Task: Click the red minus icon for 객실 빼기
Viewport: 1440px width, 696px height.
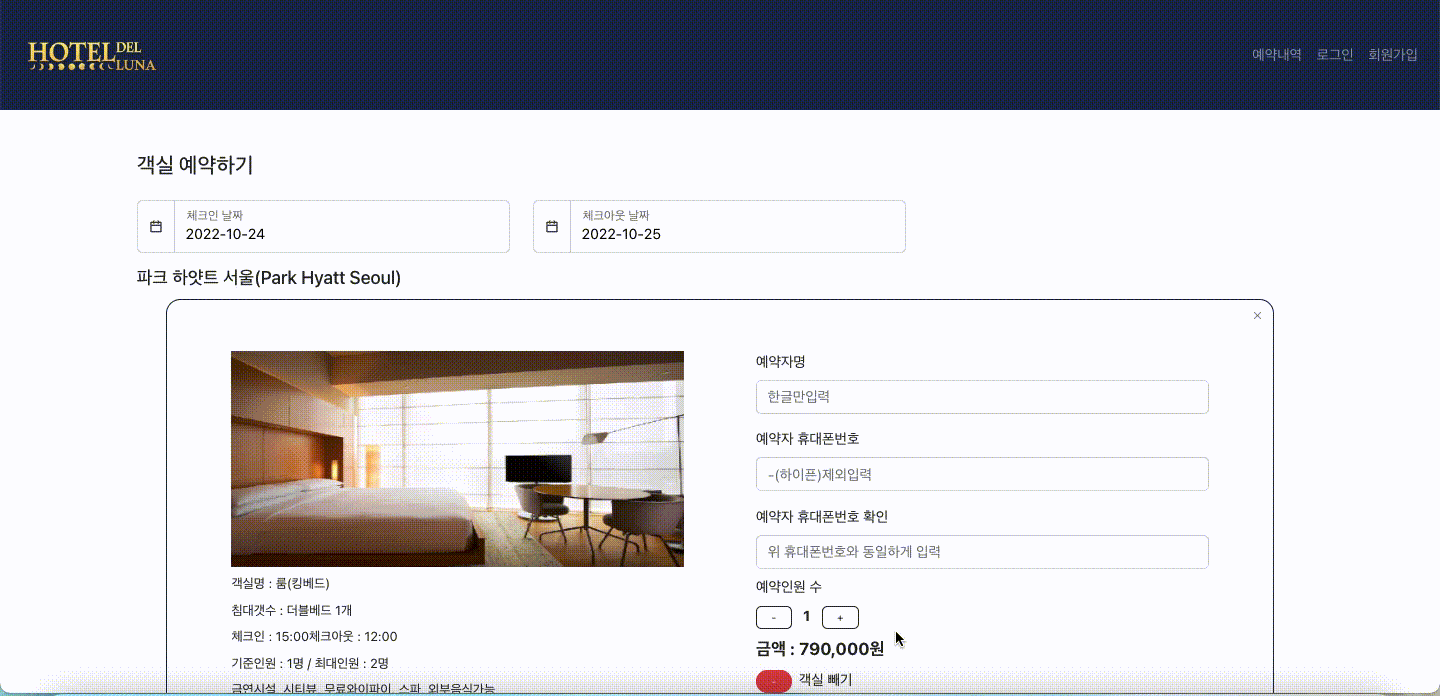Action: (774, 681)
